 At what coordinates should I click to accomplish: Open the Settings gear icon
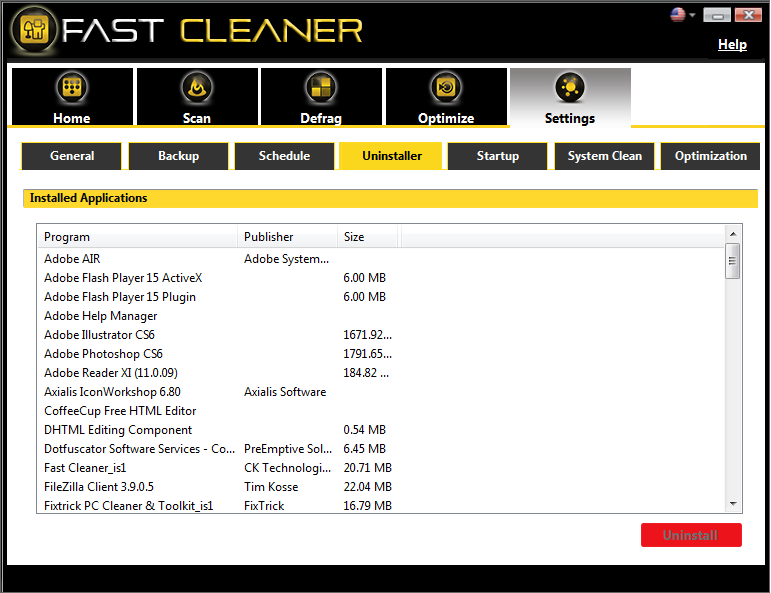(570, 88)
